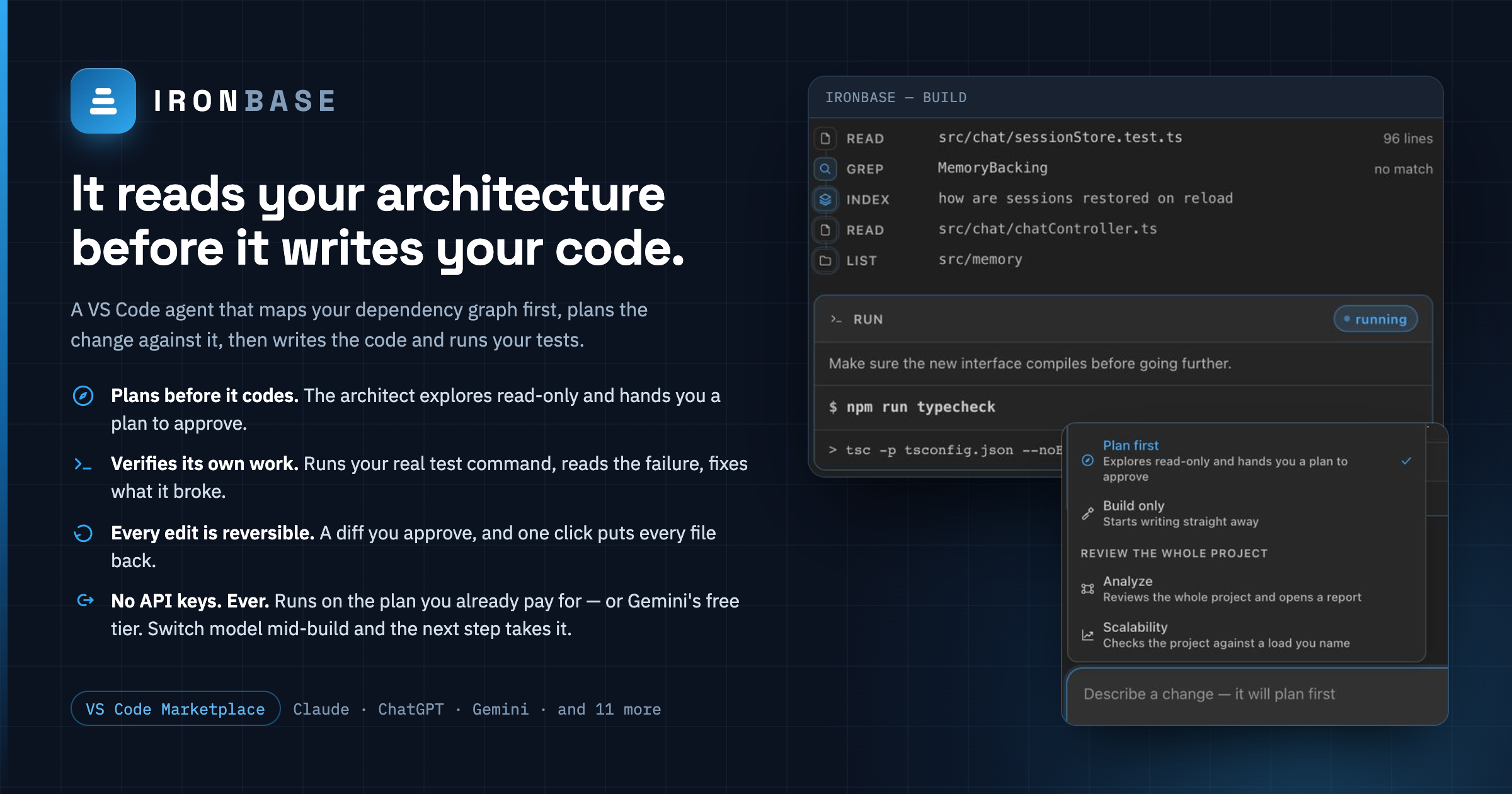This screenshot has width=1512, height=794.
Task: Click terminal icon beside Verifies its own work
Action: point(83,464)
